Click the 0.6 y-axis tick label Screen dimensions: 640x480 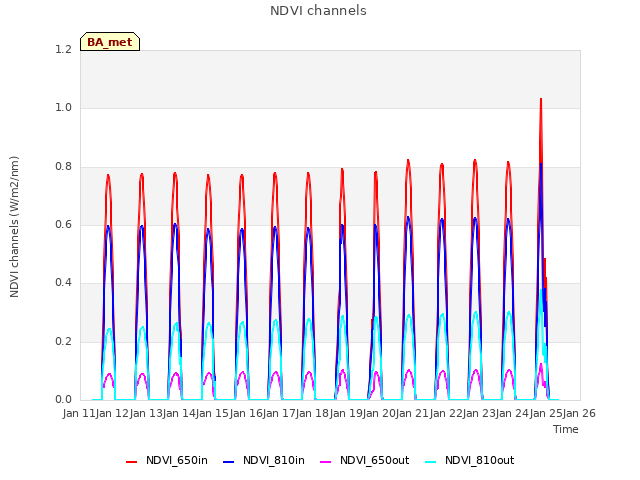click(x=63, y=224)
